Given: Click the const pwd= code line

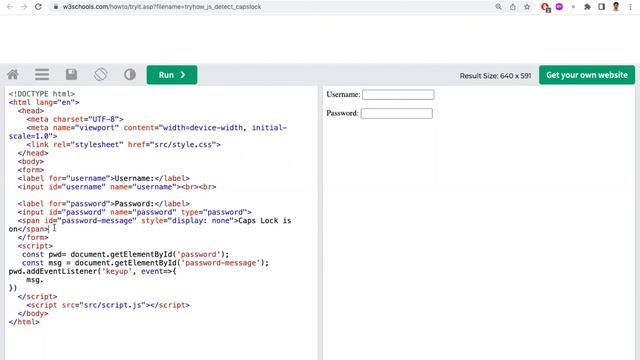Looking at the screenshot, I should click(126, 254).
